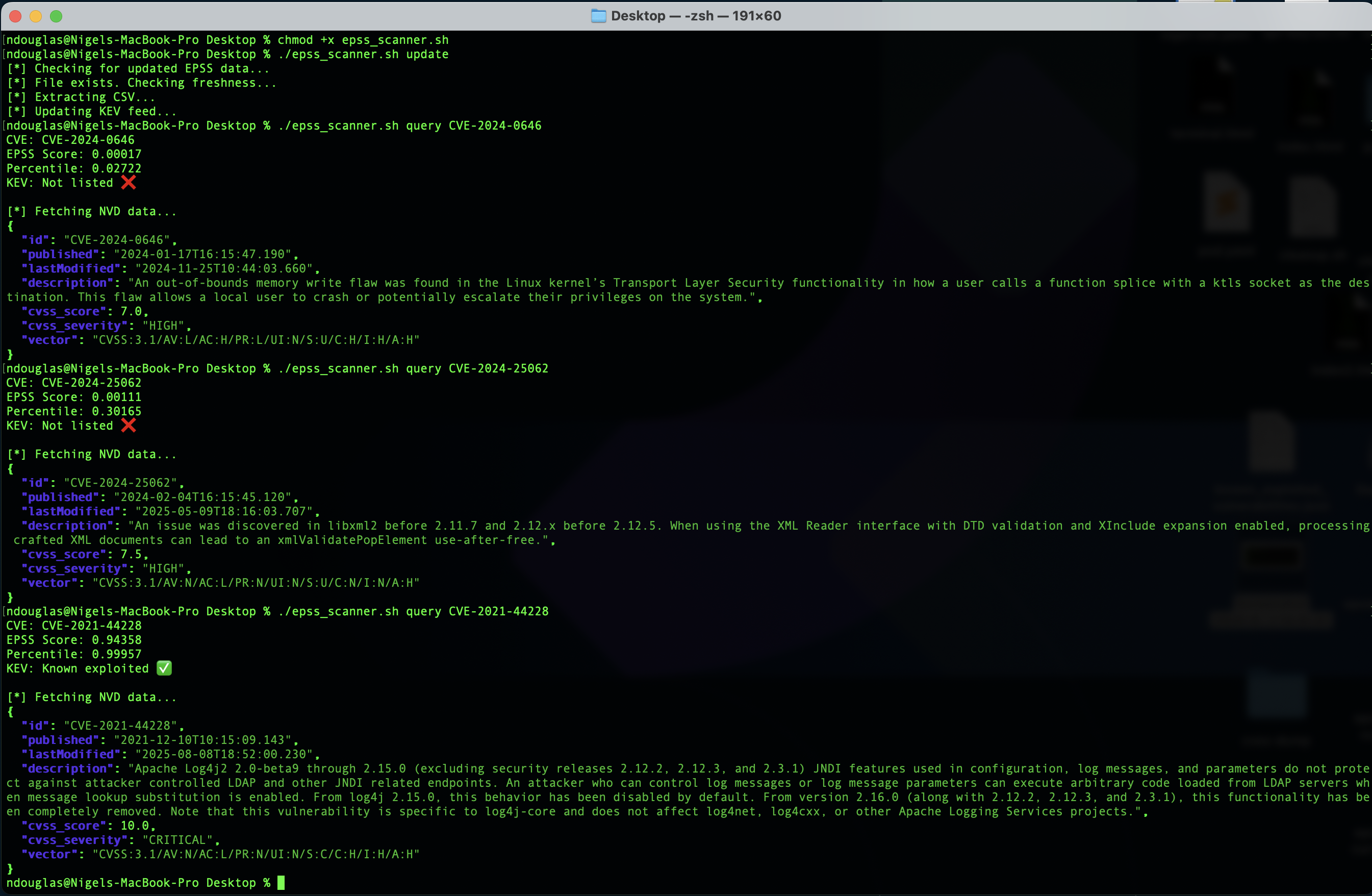Click the red X after CVE-2024-0646 KEV
This screenshot has height=896, width=1372.
pos(129,183)
